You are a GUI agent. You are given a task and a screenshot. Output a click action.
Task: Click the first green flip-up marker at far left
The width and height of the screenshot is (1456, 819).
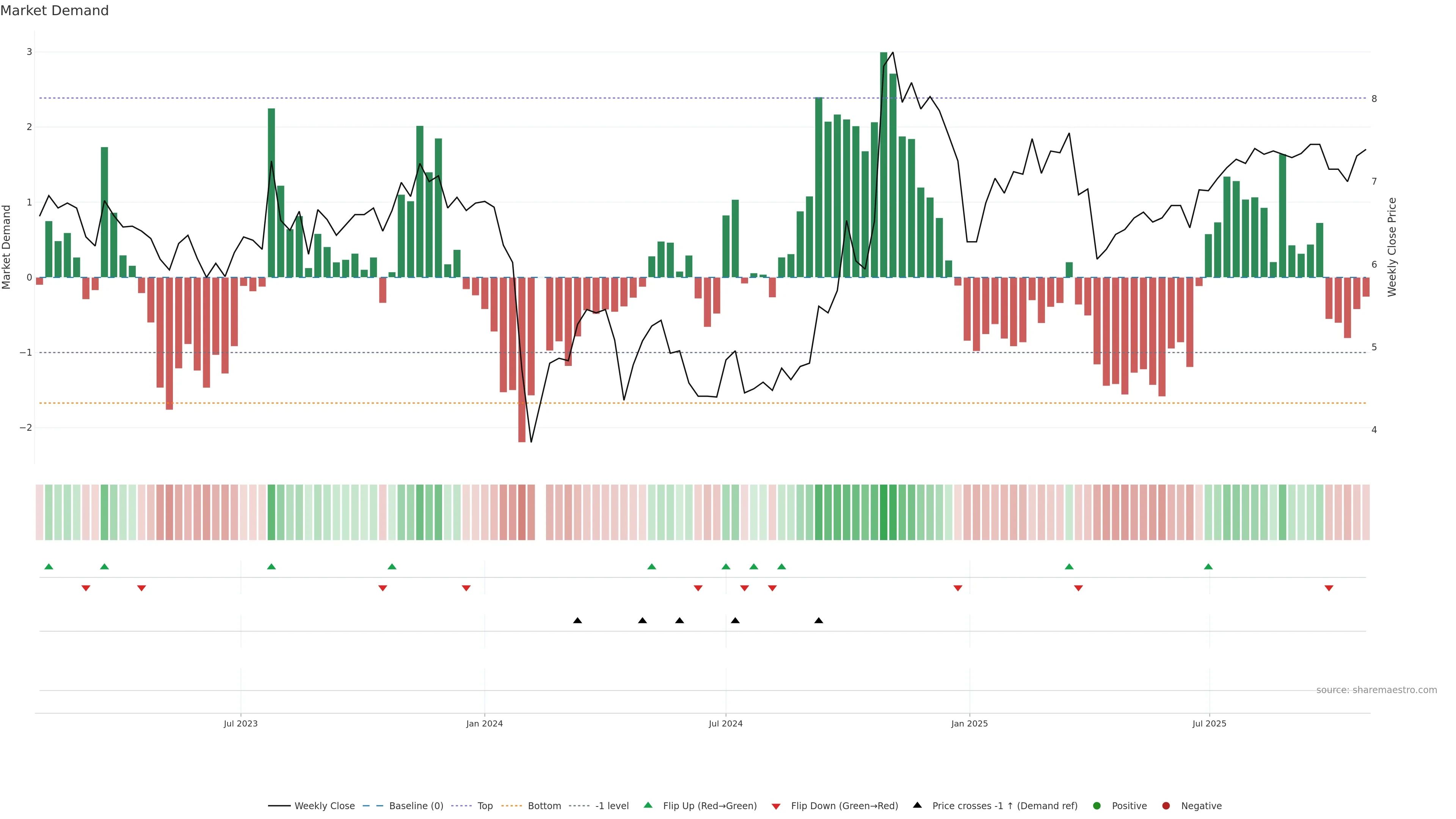(49, 567)
